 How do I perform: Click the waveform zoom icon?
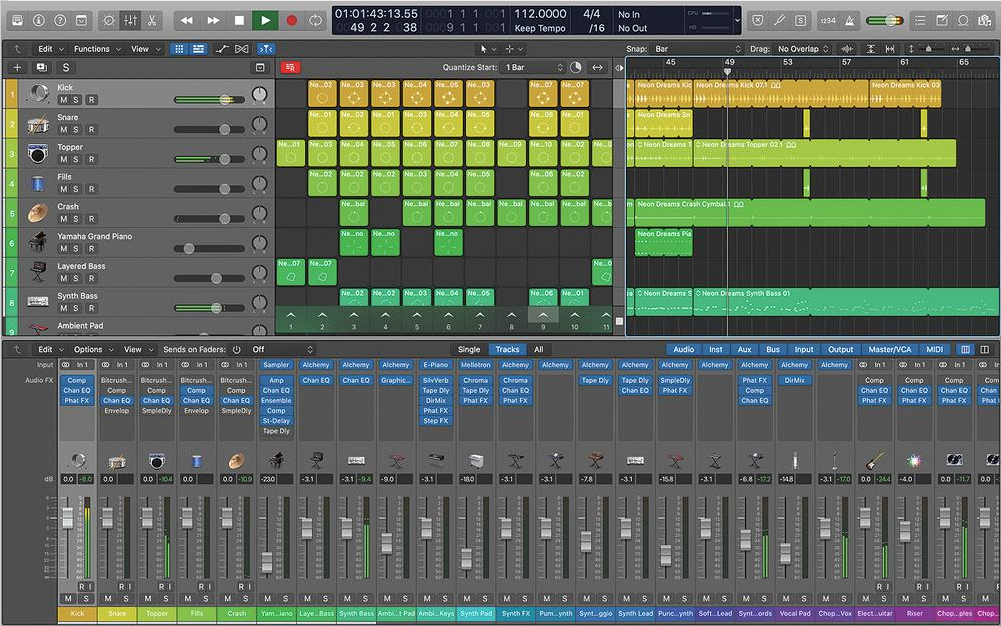pyautogui.click(x=847, y=48)
